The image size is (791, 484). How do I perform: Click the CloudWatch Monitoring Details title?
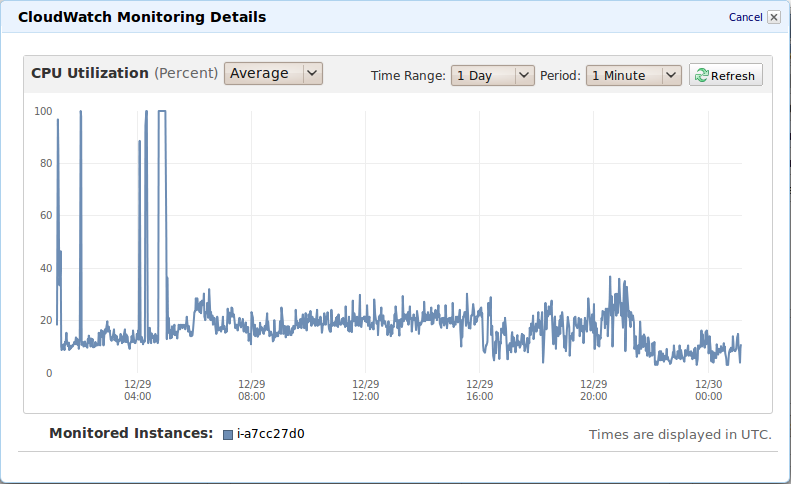(x=142, y=17)
